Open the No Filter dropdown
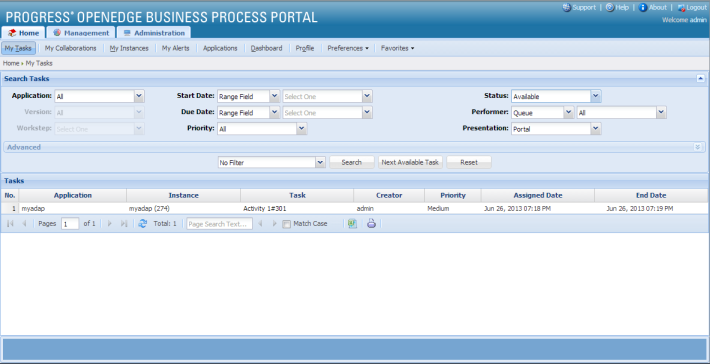This screenshot has height=364, width=710. 321,163
